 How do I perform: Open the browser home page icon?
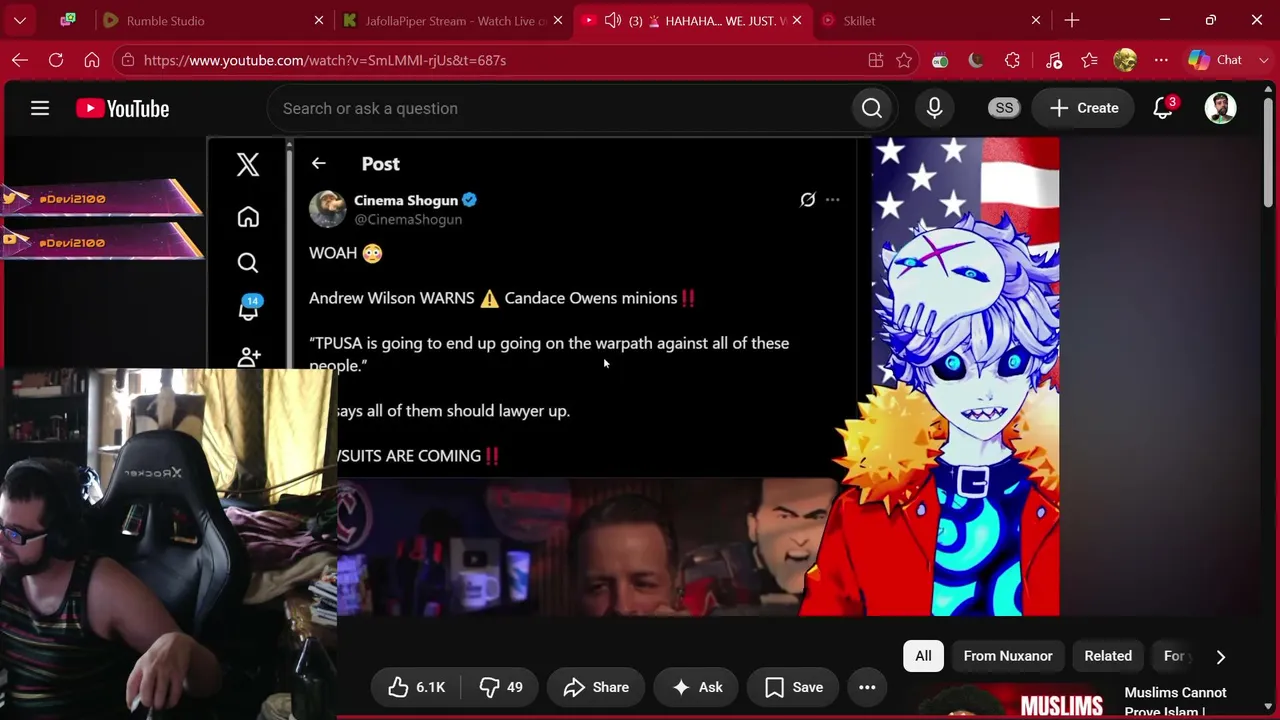(x=92, y=60)
